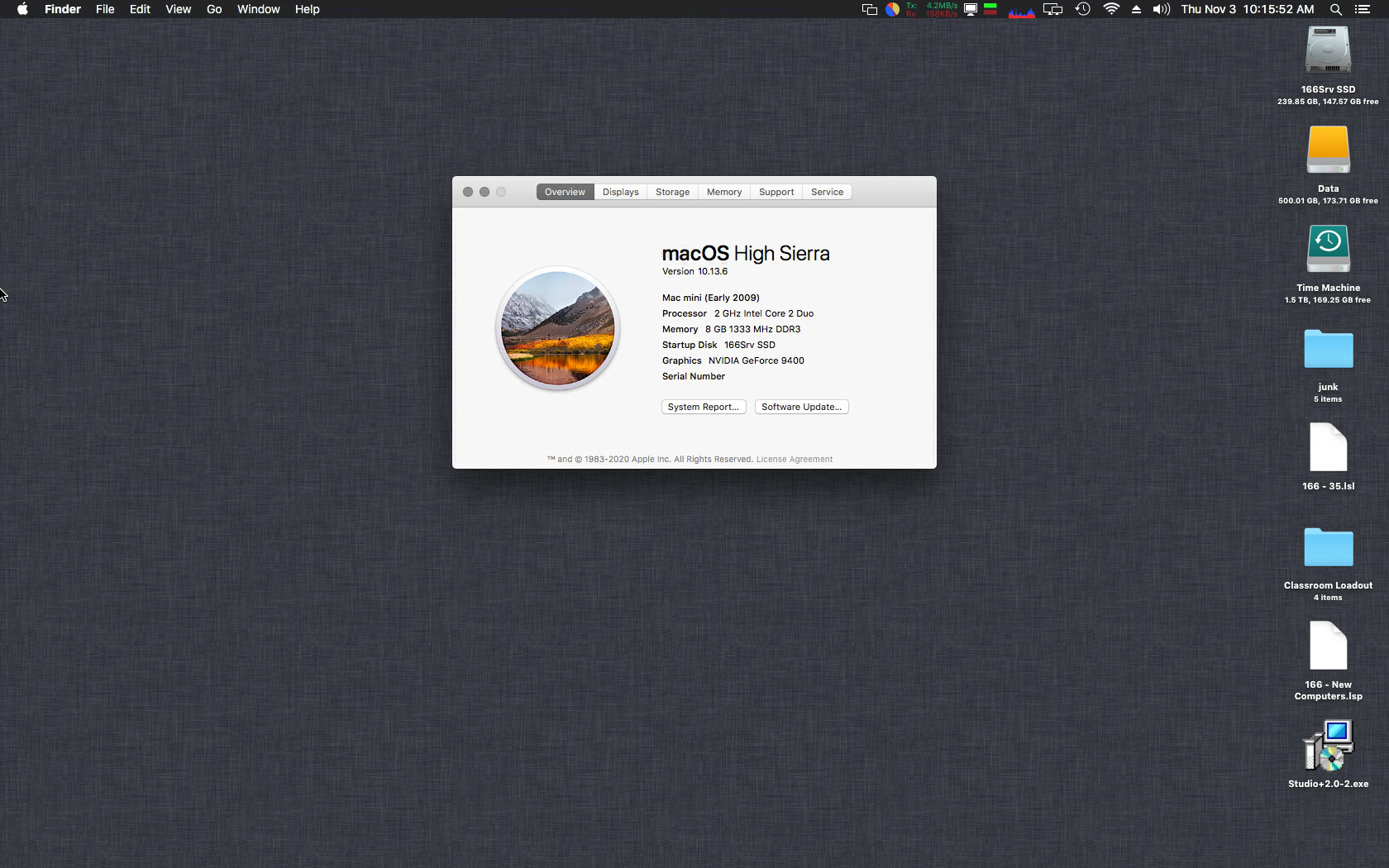Click the Serial Number label
Screen dimensions: 1389x868
click(x=694, y=376)
